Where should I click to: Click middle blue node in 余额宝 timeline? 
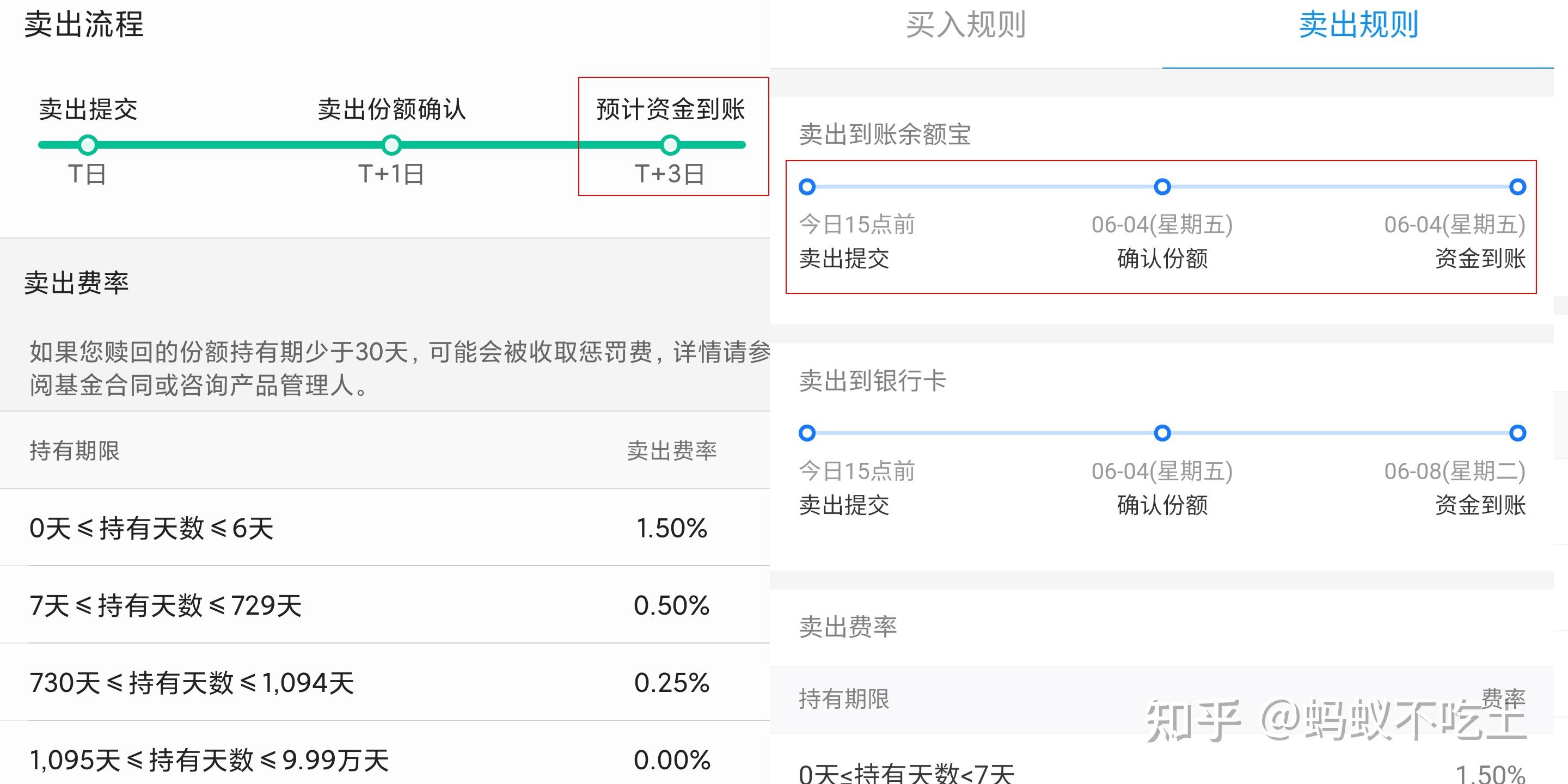1162,187
